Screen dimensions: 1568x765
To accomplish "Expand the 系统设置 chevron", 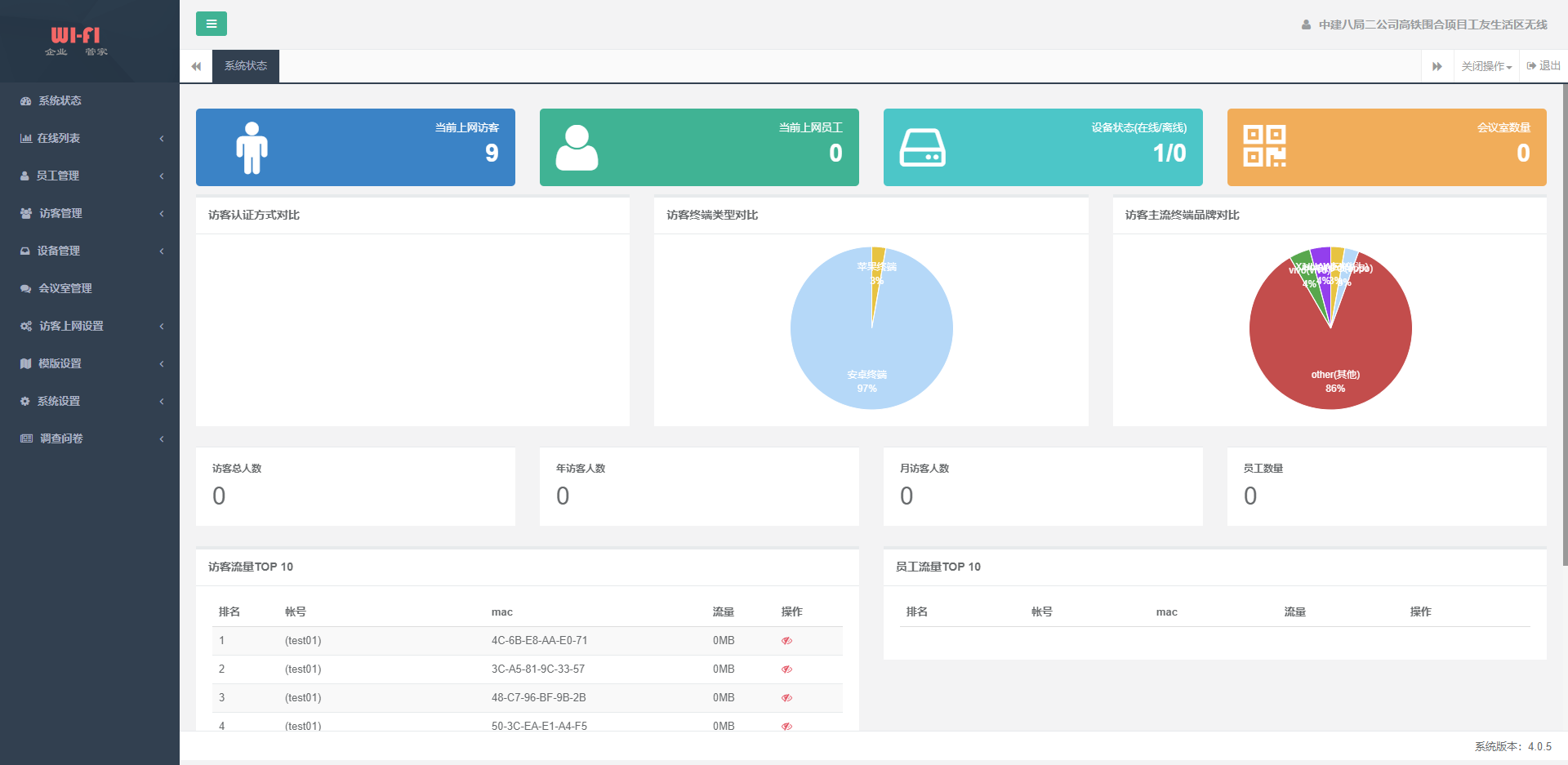I will (162, 402).
